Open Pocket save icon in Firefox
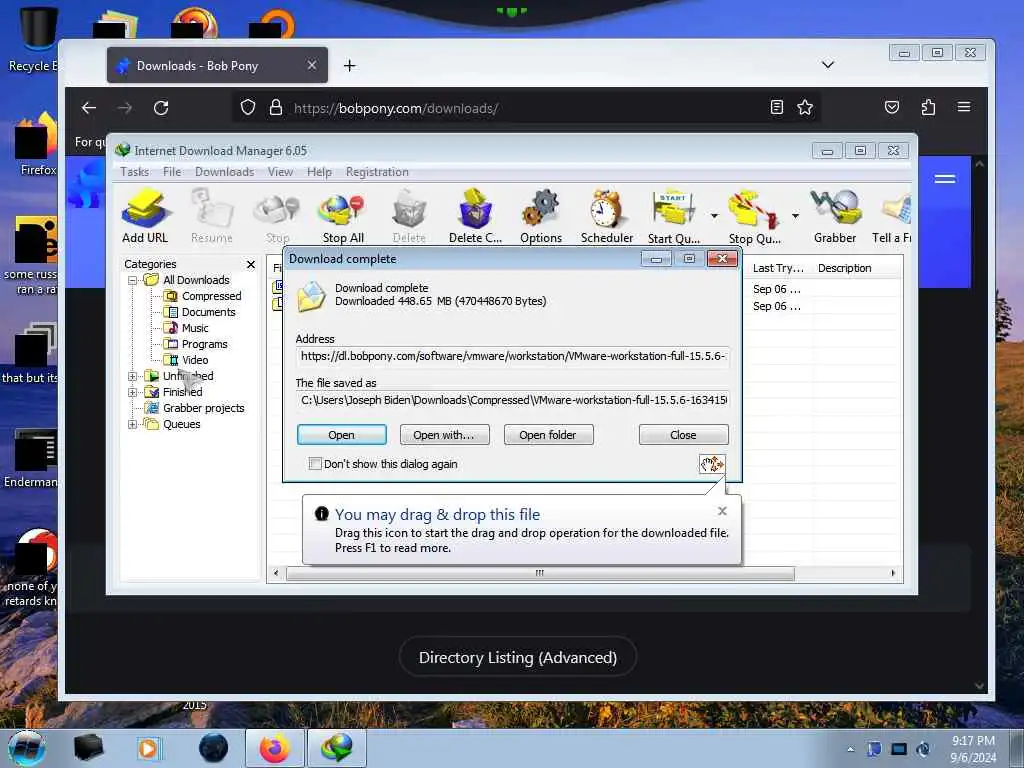Image resolution: width=1024 pixels, height=768 pixels. (892, 107)
